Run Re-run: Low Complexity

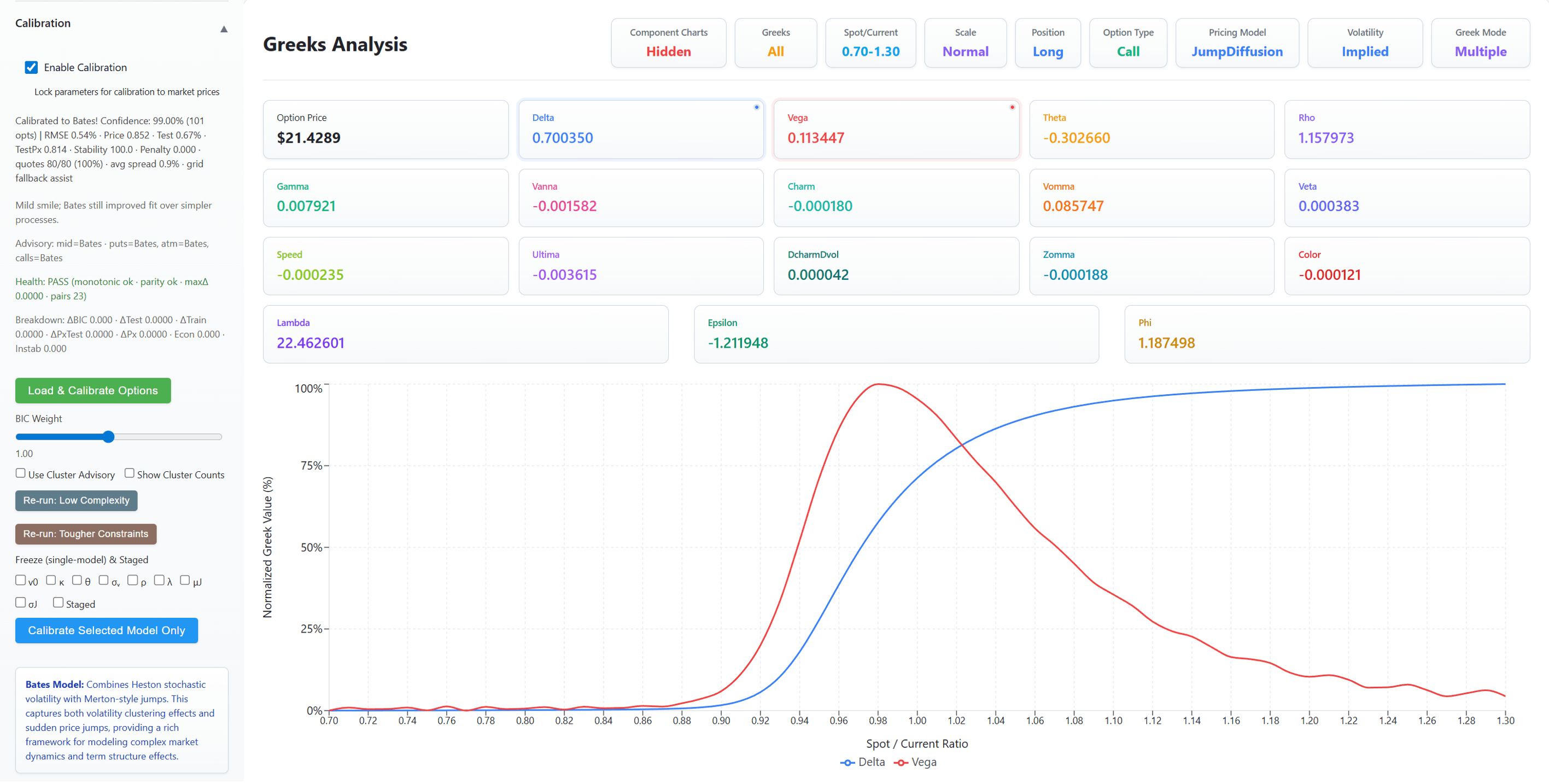tap(76, 500)
